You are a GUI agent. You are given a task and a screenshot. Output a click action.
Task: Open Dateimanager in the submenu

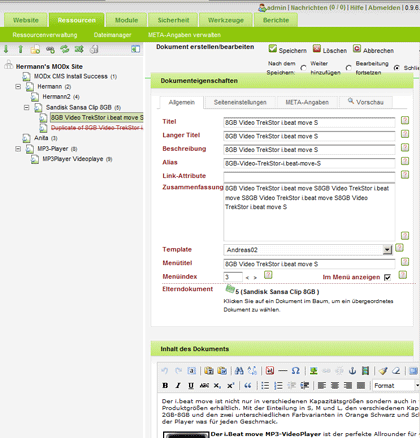tap(112, 35)
